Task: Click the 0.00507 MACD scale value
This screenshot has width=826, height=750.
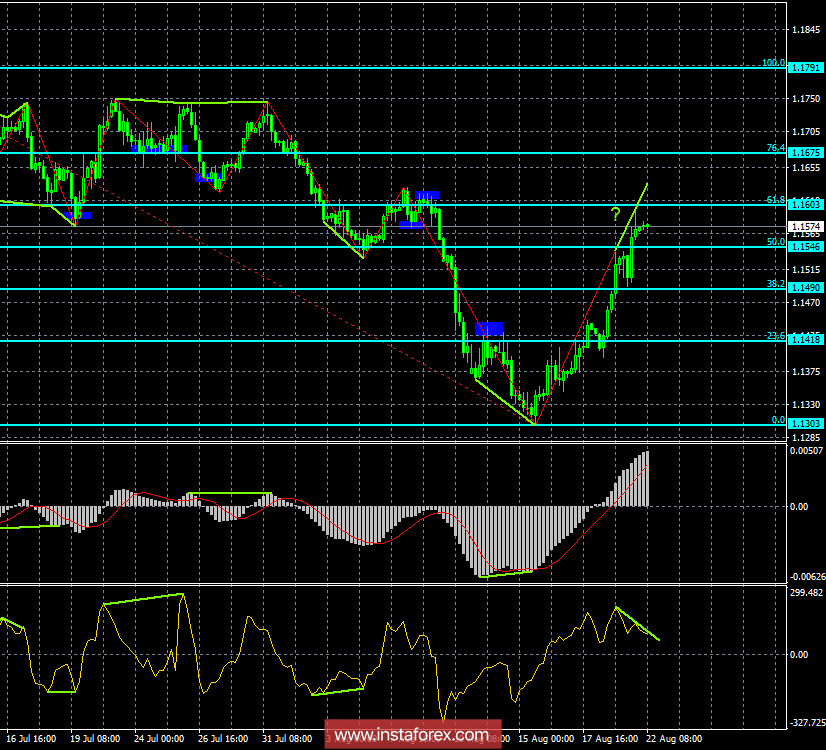Action: tap(806, 453)
